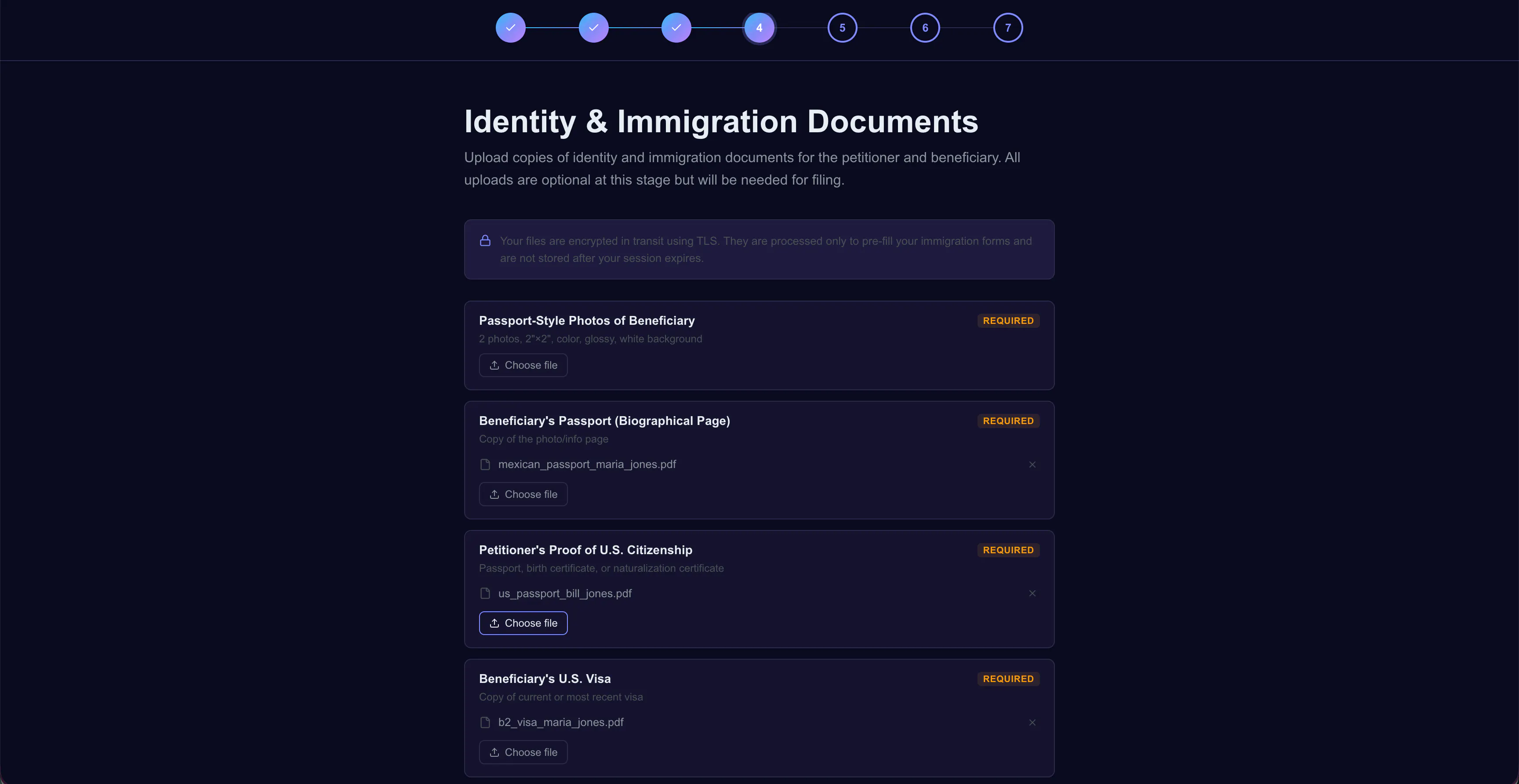The image size is (1519, 784).
Task: Click 'Upload copies of identity and immigration documents' paragraph
Action: pos(742,169)
